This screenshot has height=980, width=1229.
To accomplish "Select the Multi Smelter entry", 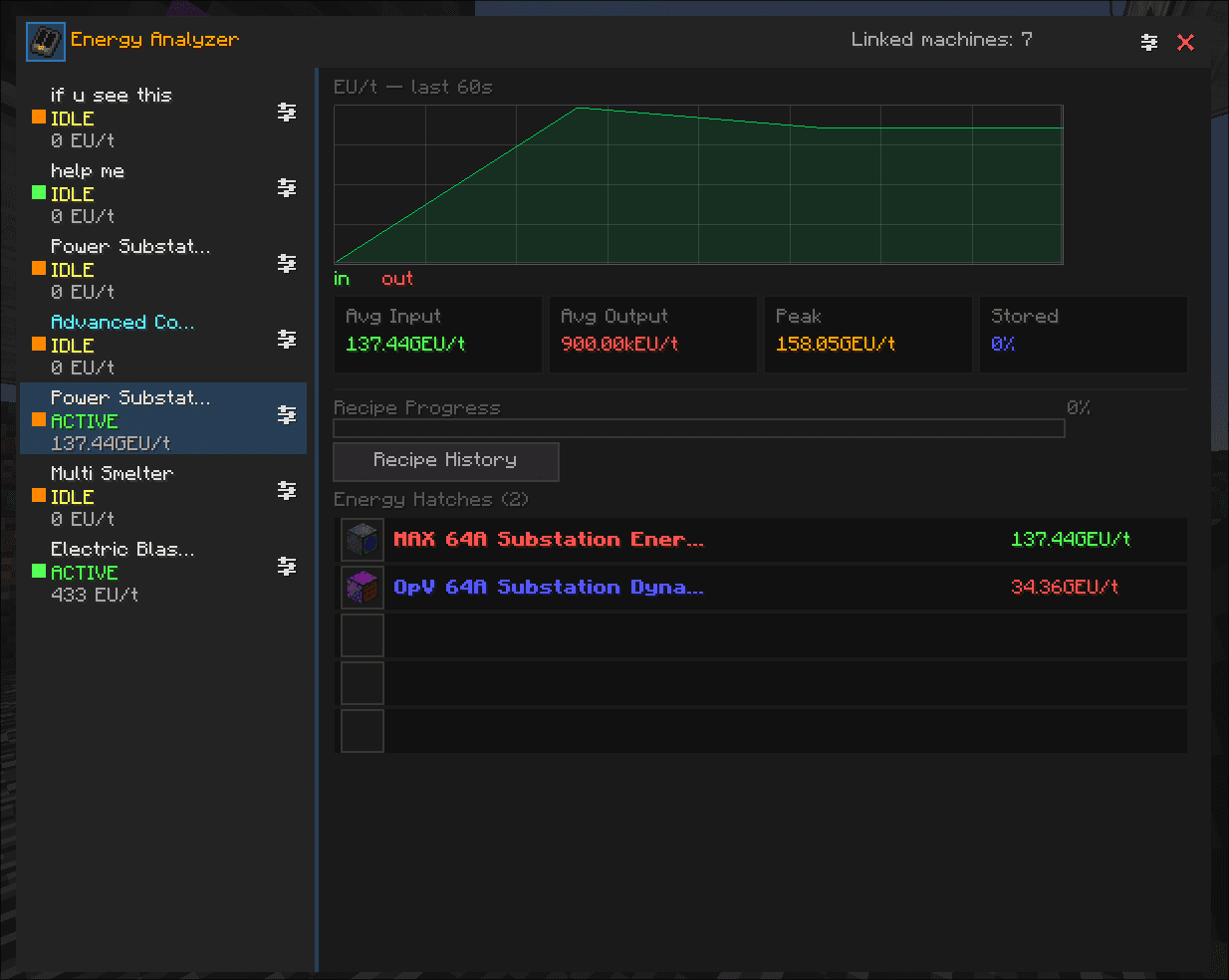I will [x=163, y=496].
